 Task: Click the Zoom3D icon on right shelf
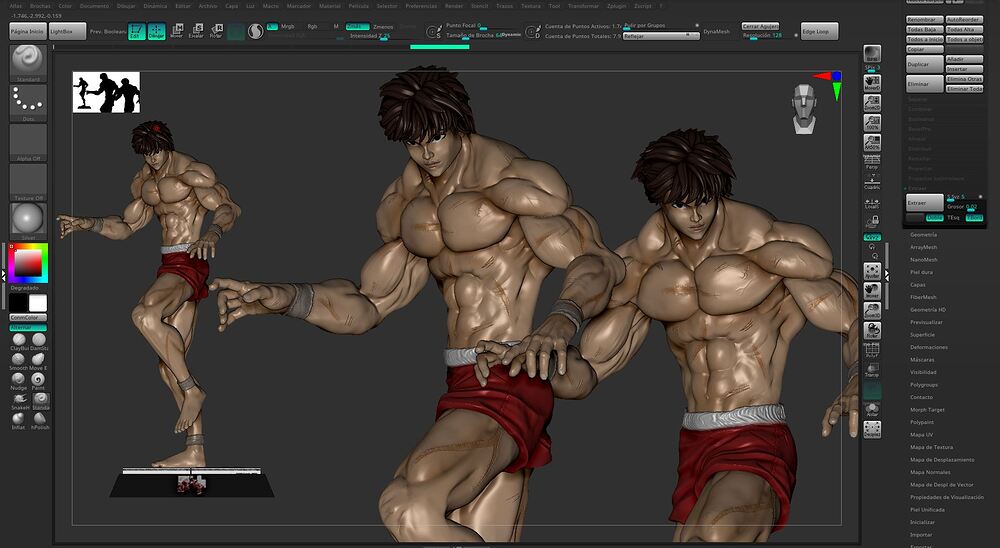[x=872, y=310]
